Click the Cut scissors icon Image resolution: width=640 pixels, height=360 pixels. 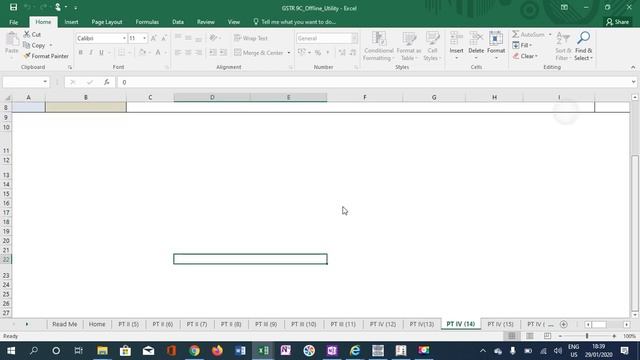click(27, 34)
